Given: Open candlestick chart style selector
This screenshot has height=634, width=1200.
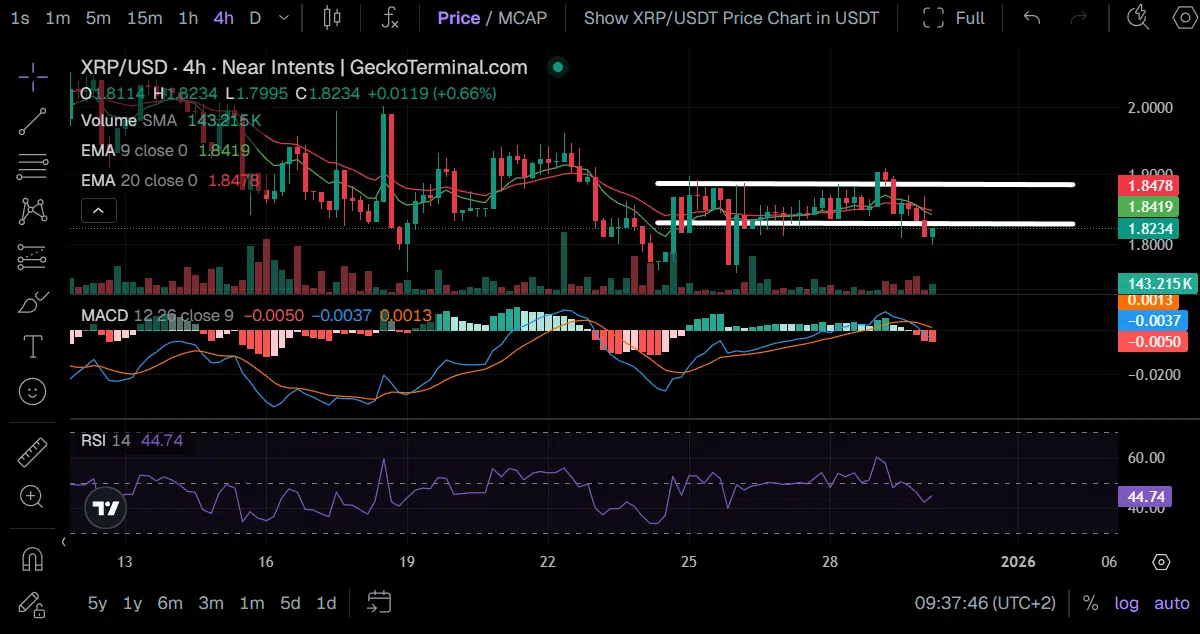Looking at the screenshot, I should (x=333, y=17).
